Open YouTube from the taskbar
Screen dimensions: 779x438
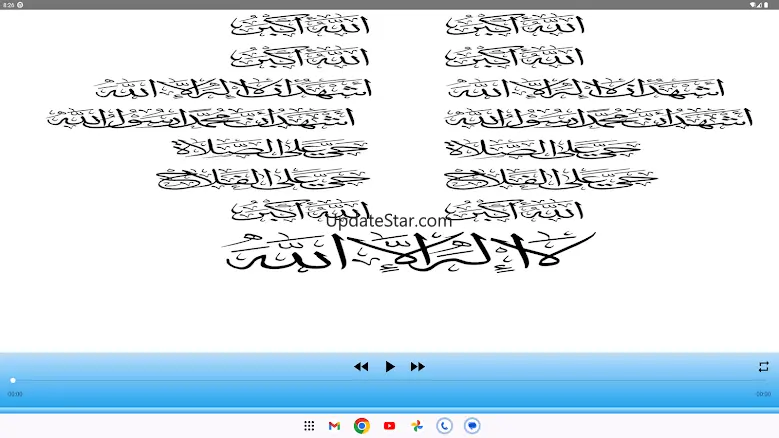pyautogui.click(x=390, y=426)
